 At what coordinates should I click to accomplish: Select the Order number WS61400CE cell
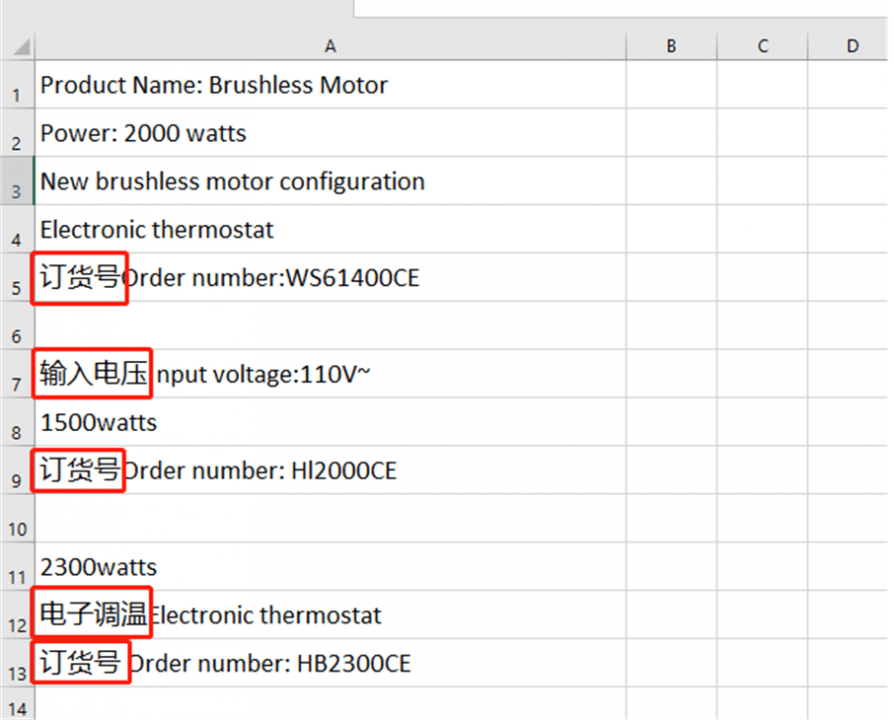click(330, 277)
